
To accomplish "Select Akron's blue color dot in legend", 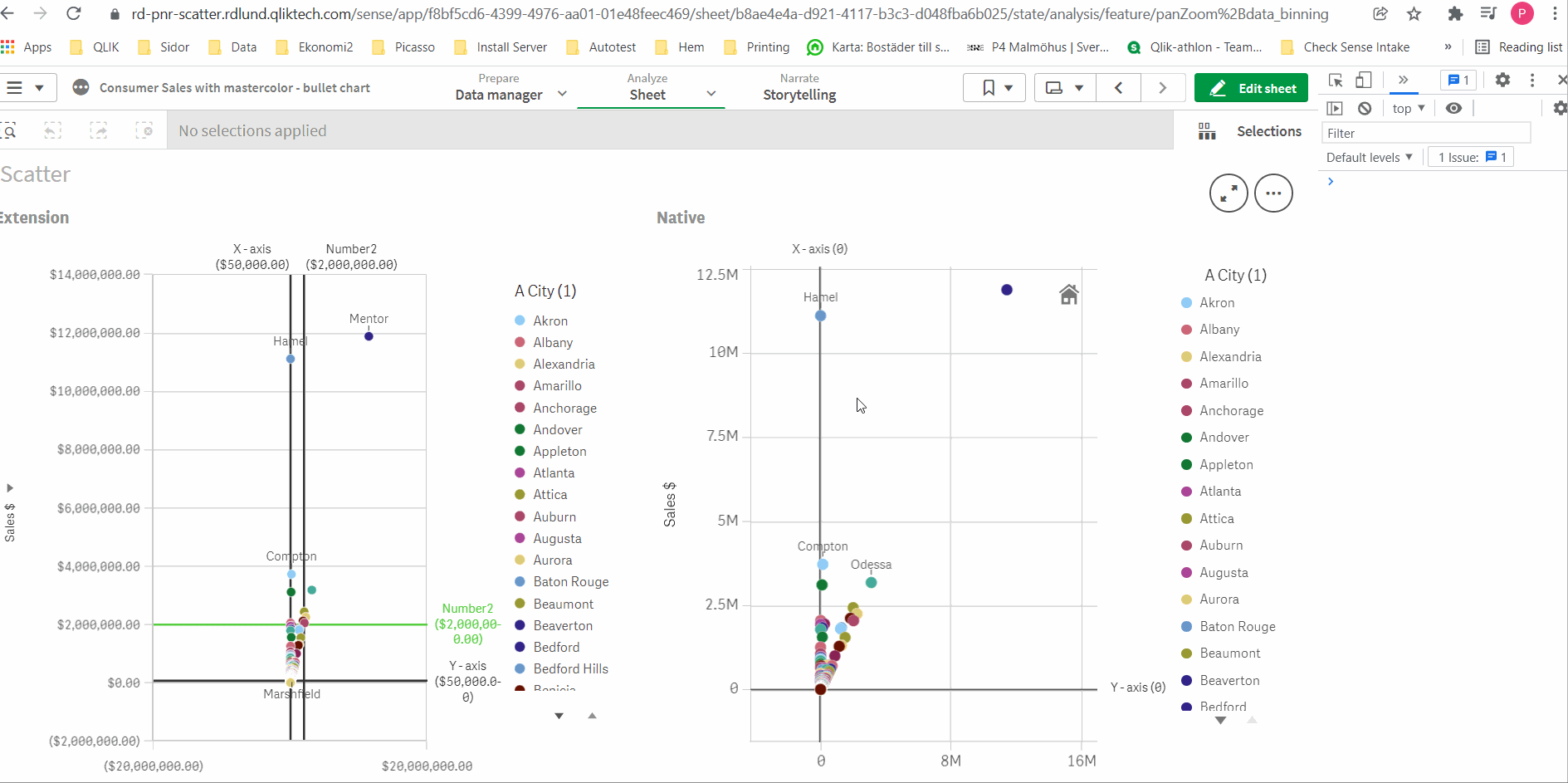I will (519, 321).
